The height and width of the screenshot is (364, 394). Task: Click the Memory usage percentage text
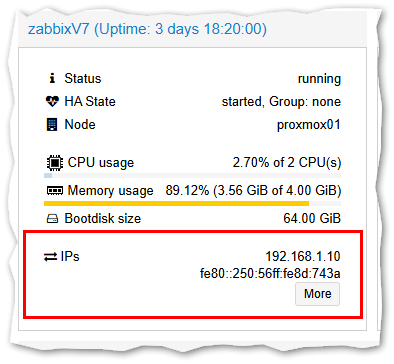click(x=253, y=191)
